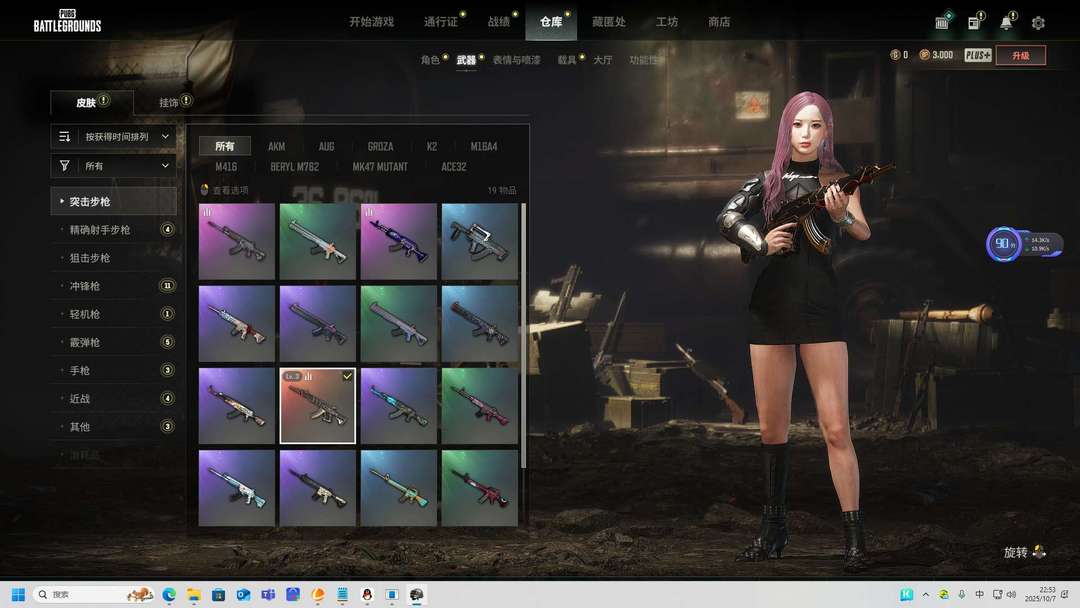Open 藏匿处 top menu
1080x608 pixels.
[609, 22]
